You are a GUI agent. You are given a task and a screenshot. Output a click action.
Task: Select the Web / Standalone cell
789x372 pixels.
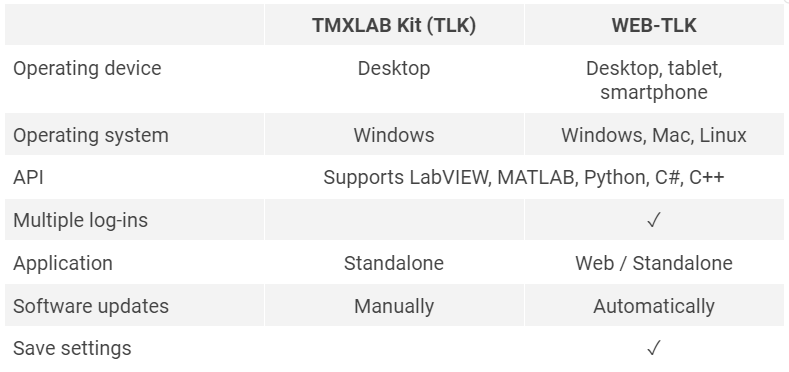click(x=654, y=263)
